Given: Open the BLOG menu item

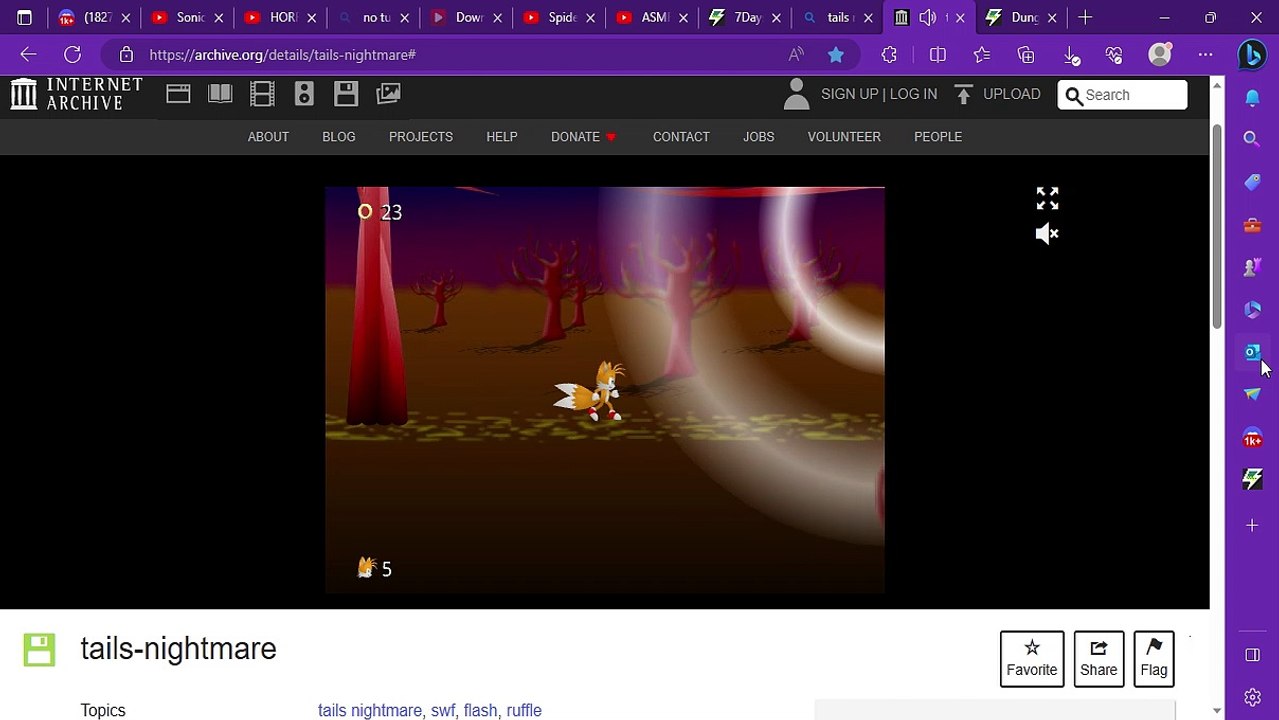Looking at the screenshot, I should click(339, 137).
